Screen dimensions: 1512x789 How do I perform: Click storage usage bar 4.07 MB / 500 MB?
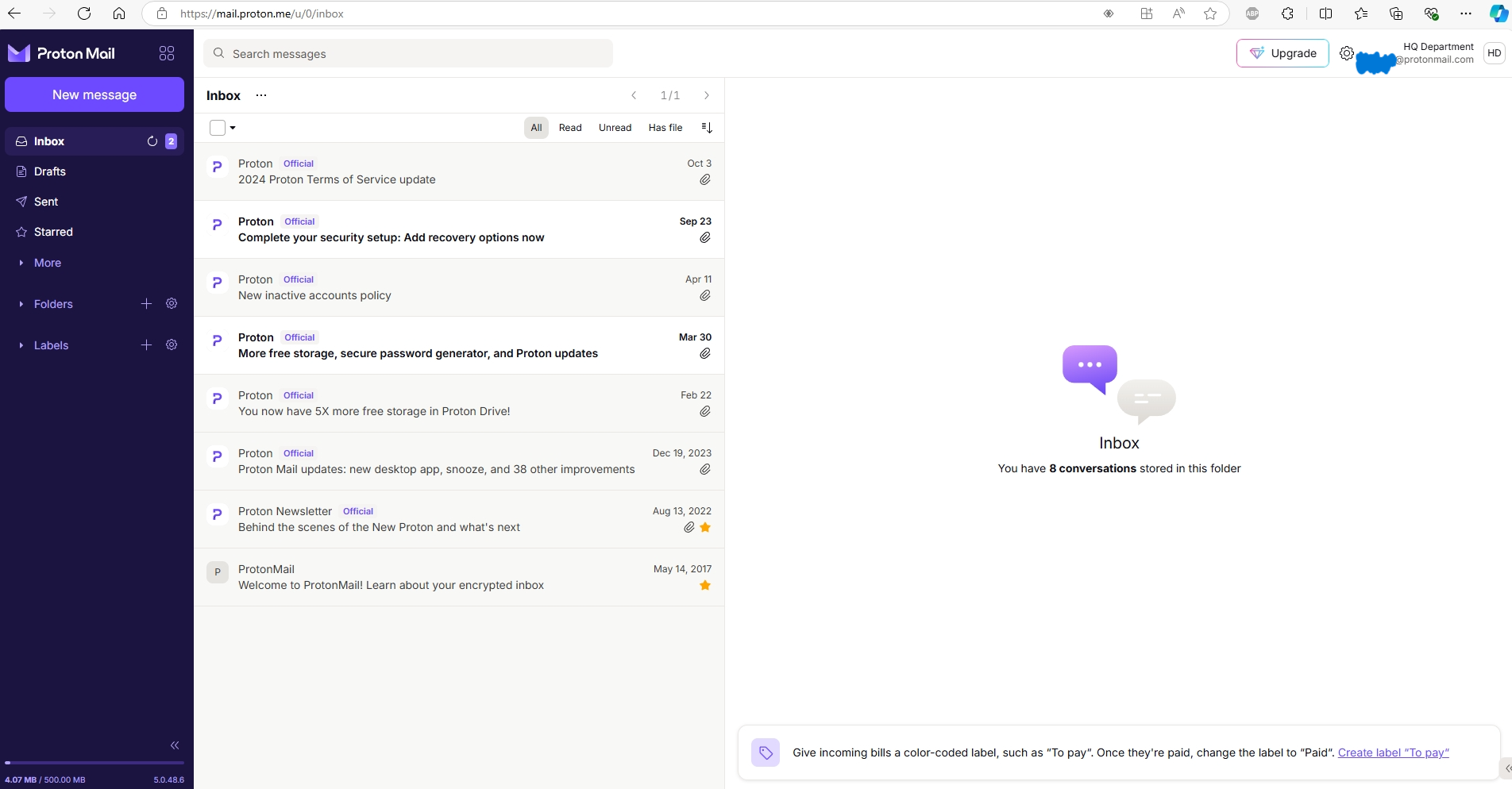(94, 763)
